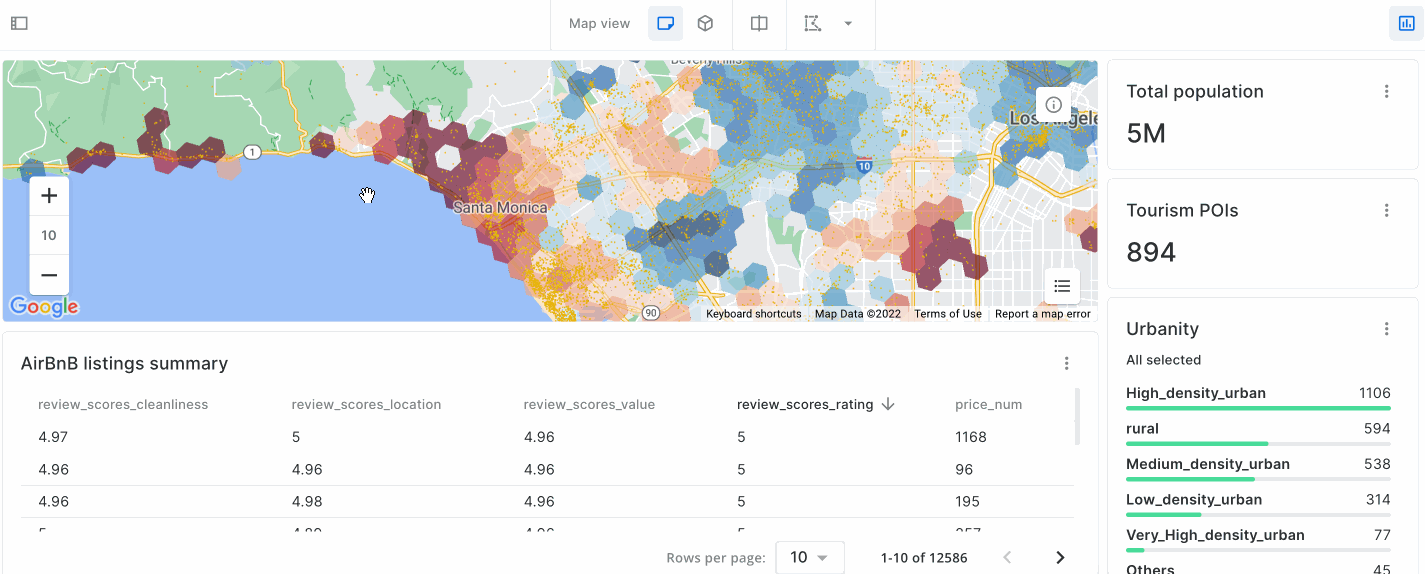1425x574 pixels.
Task: Zoom out on the map
Action: [x=49, y=275]
